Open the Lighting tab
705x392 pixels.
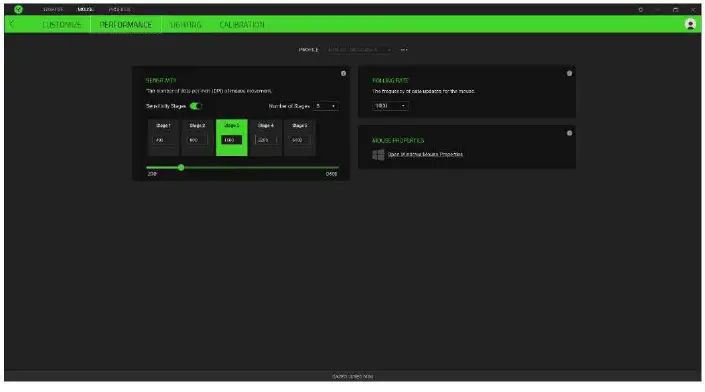[x=186, y=24]
